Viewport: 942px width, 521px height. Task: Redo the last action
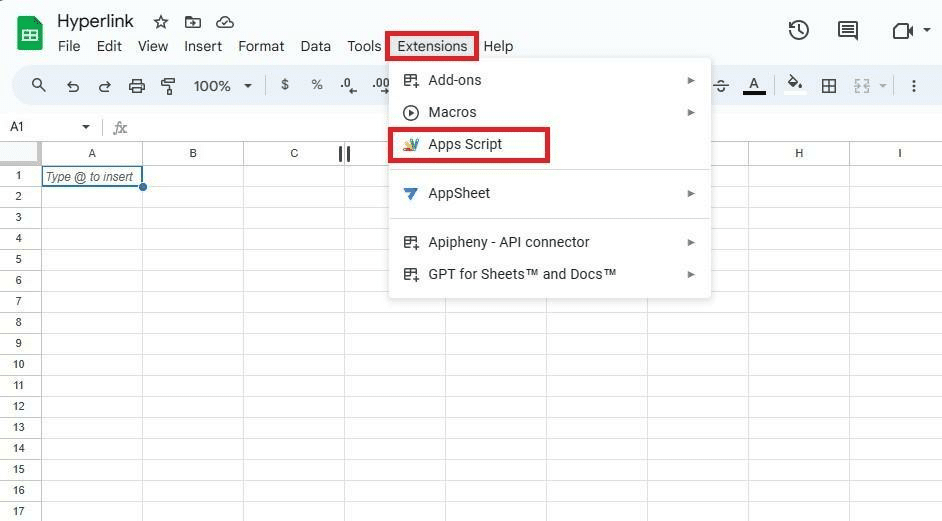(105, 86)
